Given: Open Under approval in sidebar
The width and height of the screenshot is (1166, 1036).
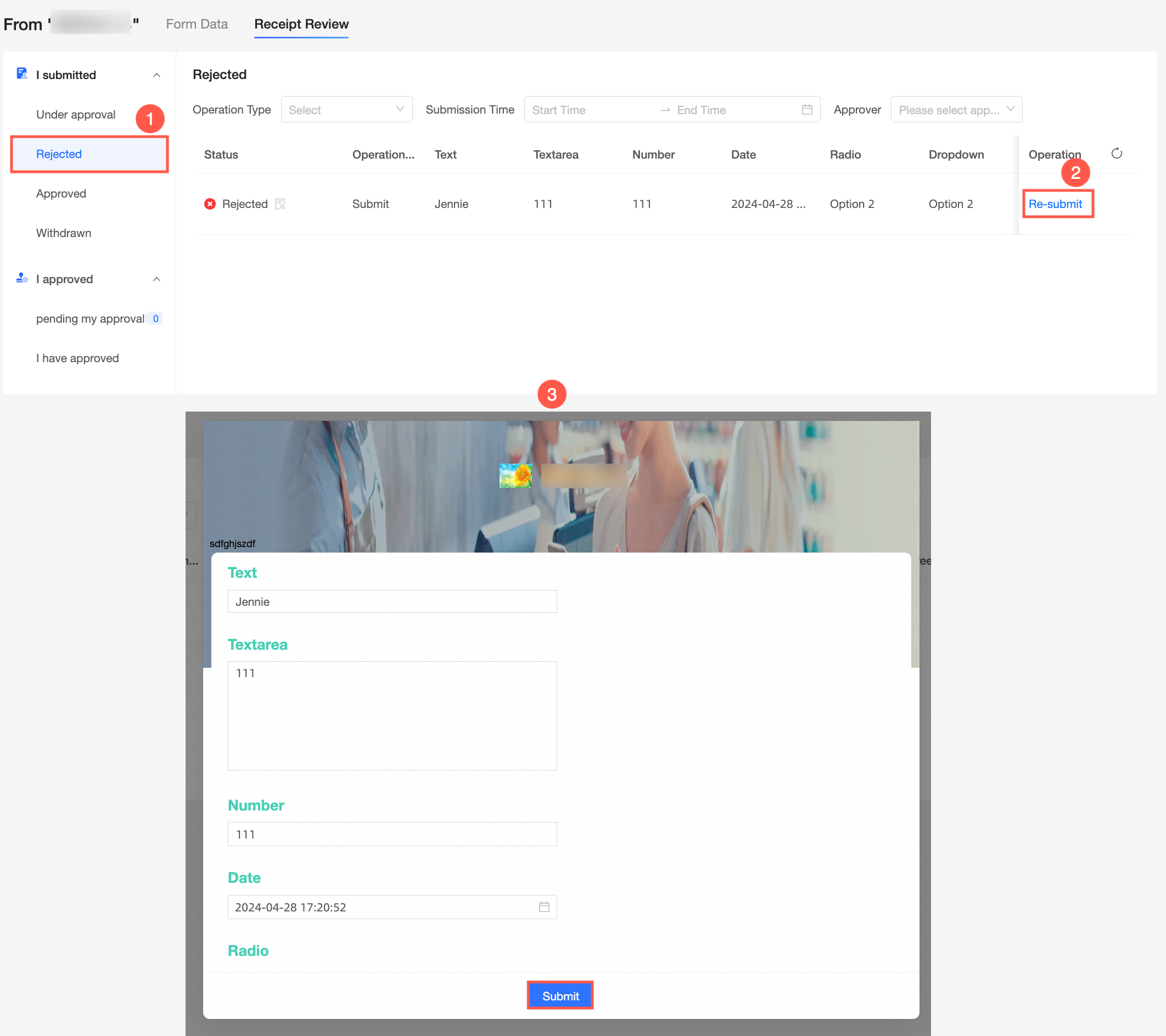Looking at the screenshot, I should tap(75, 115).
